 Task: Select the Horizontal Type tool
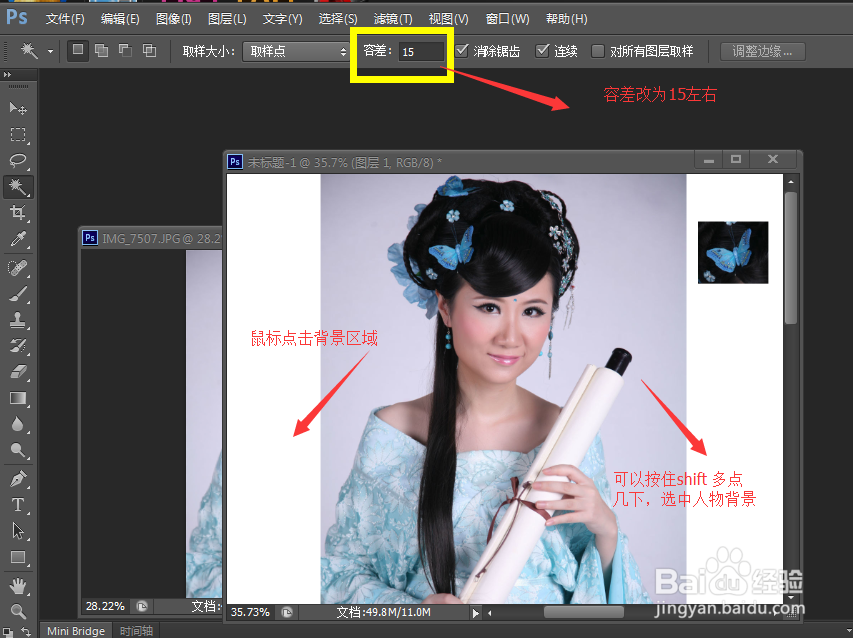[19, 504]
